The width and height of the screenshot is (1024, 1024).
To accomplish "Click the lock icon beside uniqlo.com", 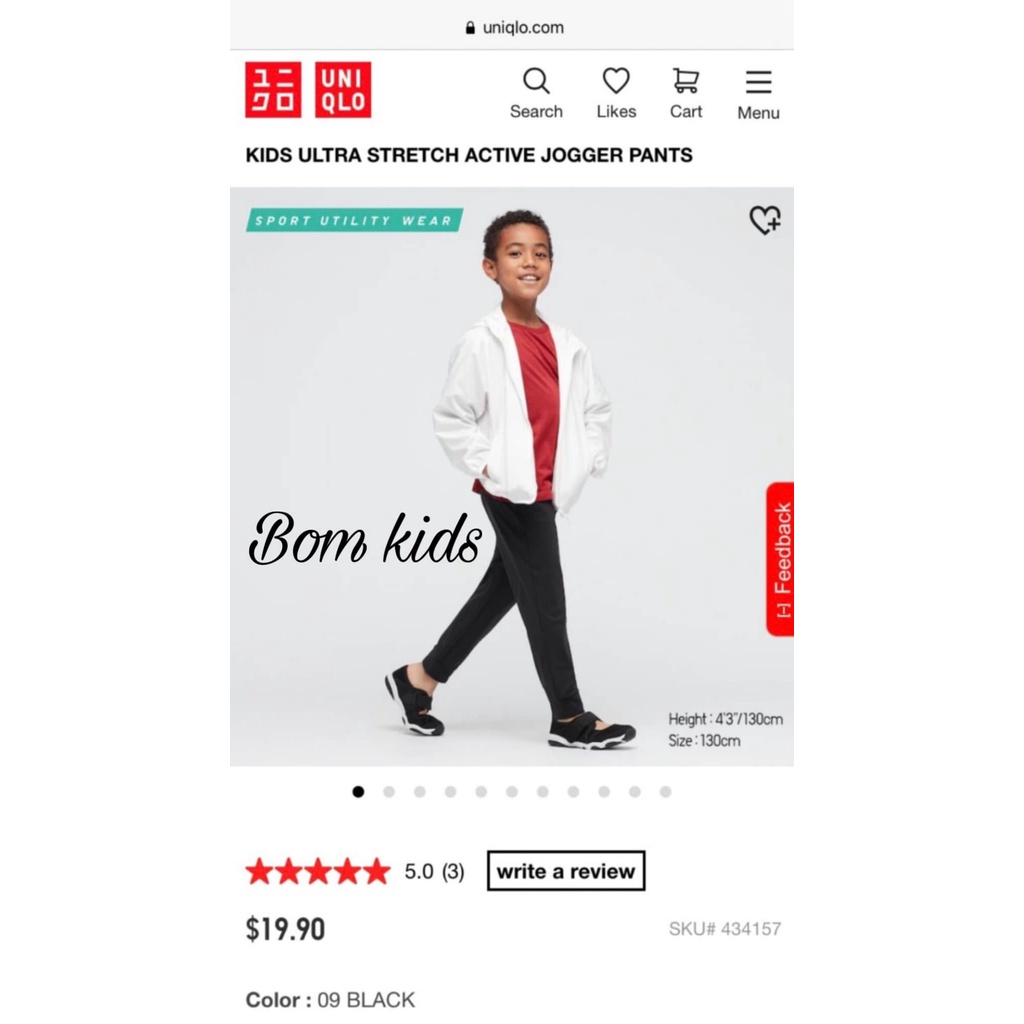I will [470, 27].
